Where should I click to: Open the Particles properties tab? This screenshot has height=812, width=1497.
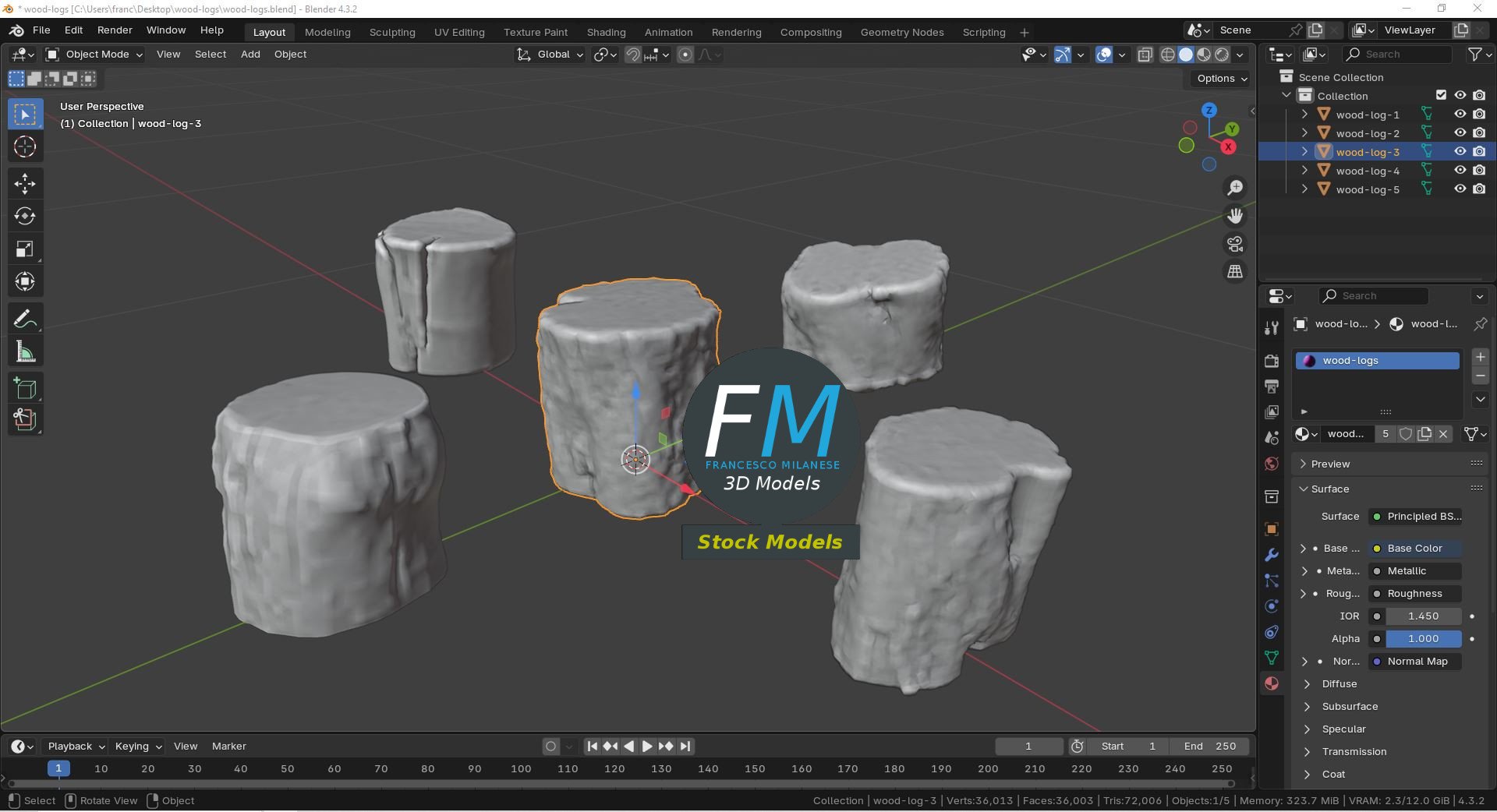1272,581
